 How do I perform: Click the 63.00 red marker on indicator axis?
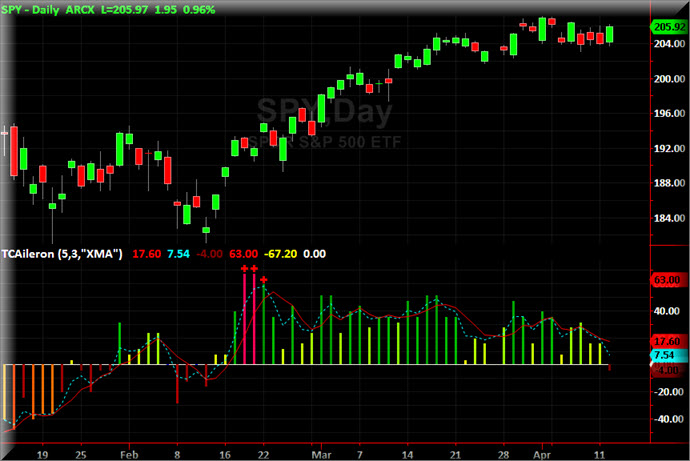coord(667,280)
